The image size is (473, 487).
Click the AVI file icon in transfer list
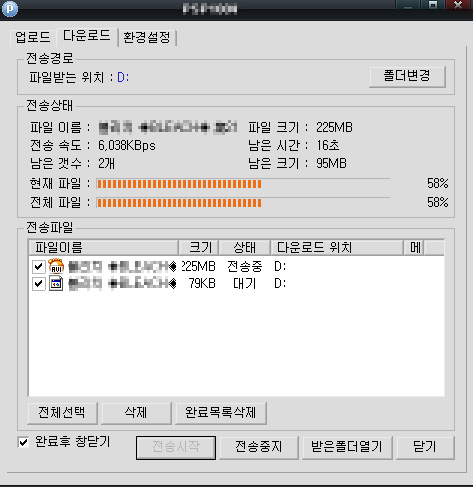(56, 266)
